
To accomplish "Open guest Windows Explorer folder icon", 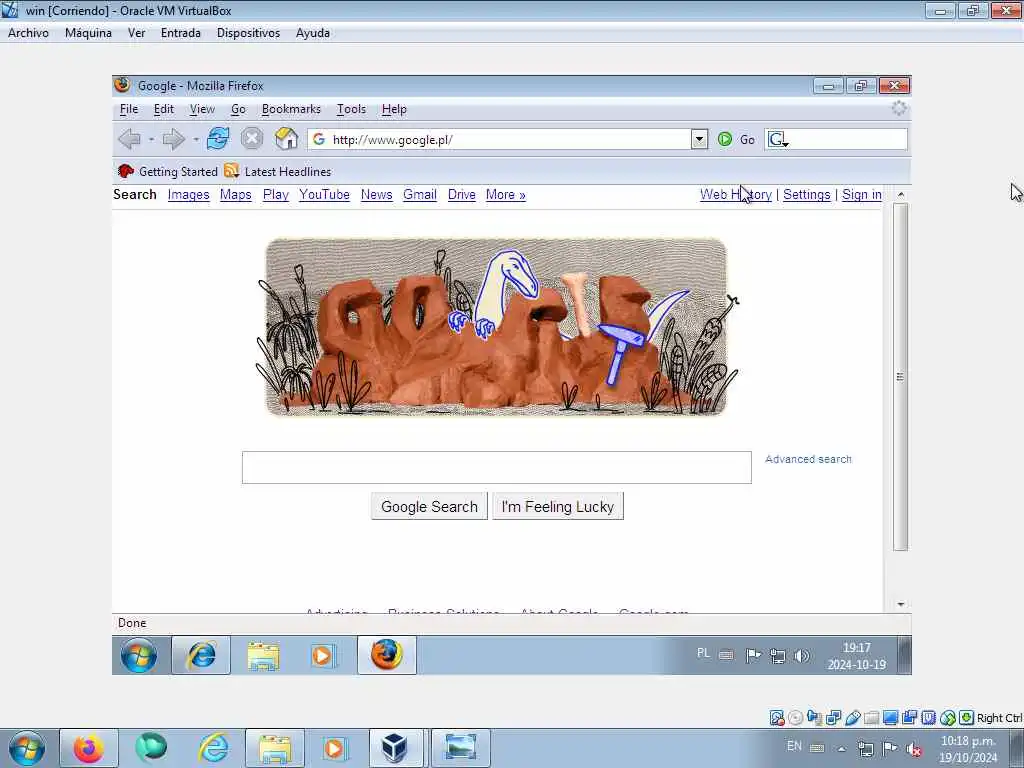I will [263, 655].
